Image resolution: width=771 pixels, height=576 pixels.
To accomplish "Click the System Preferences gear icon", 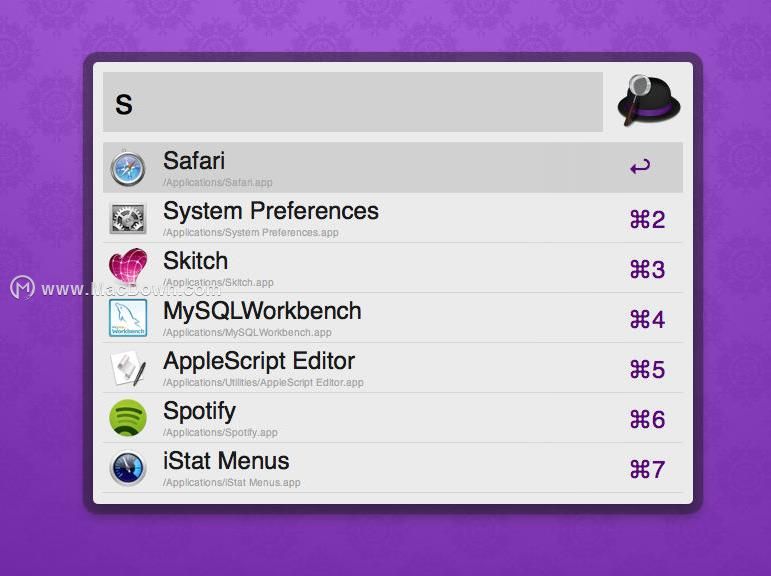I will coord(128,218).
